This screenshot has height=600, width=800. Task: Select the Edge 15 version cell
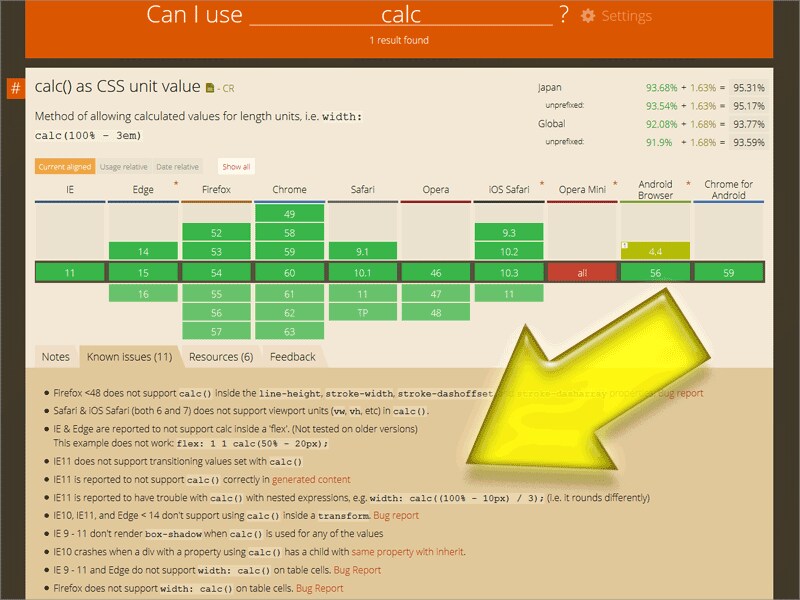(143, 272)
